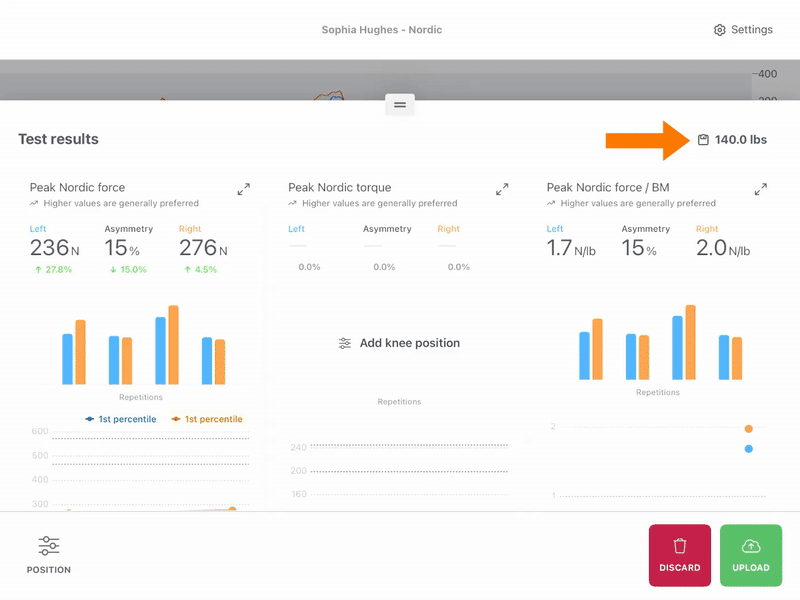Open the Position sliders icon
The image size is (800, 600).
[x=49, y=546]
